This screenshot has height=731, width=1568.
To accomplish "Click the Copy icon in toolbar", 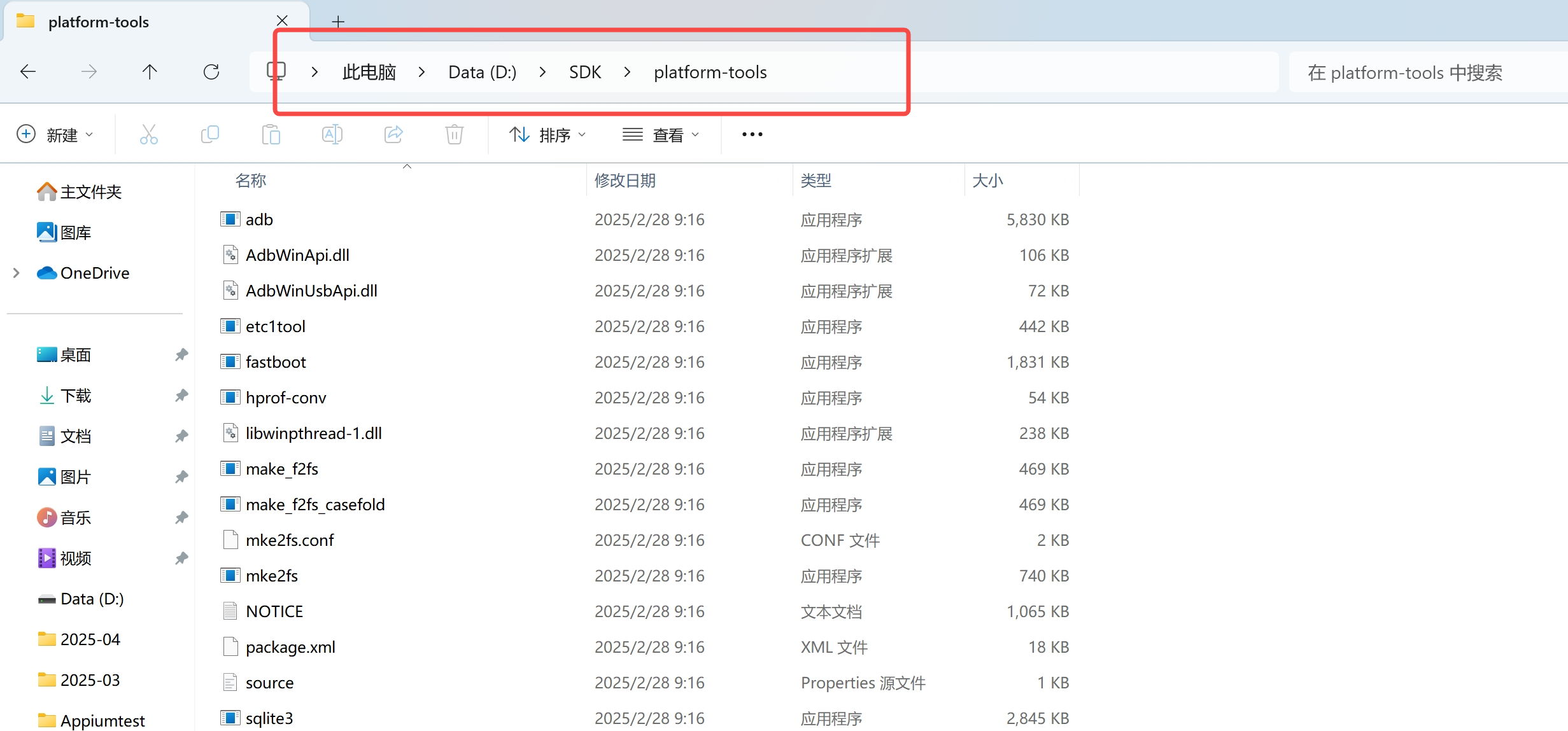I will [x=209, y=134].
